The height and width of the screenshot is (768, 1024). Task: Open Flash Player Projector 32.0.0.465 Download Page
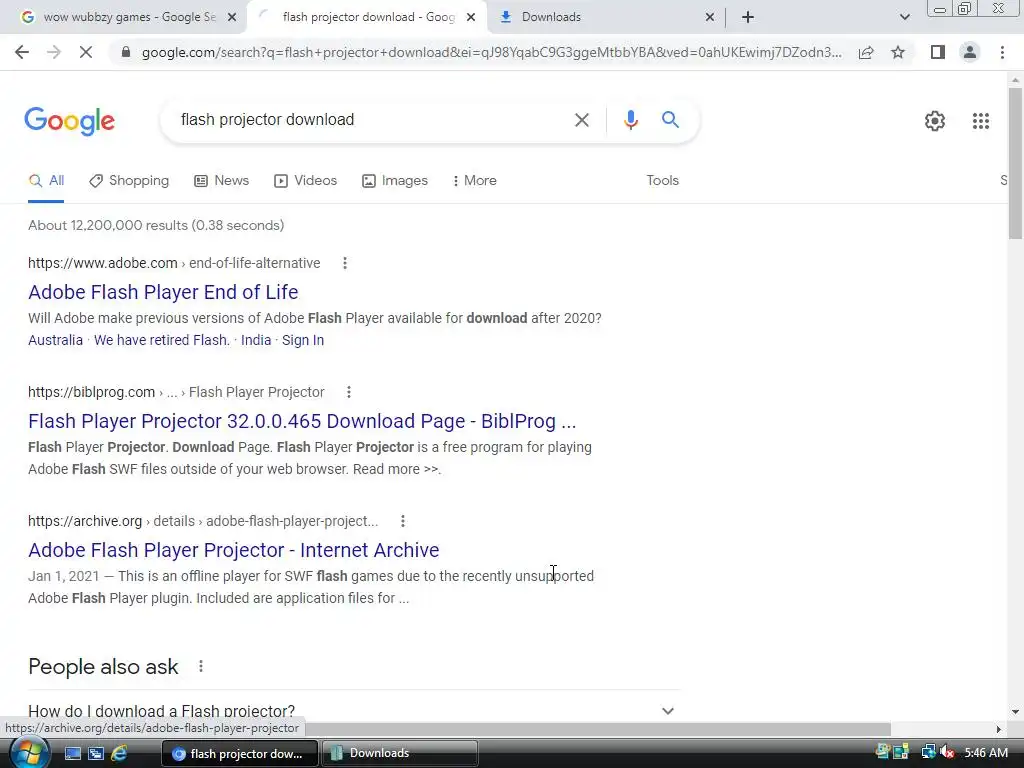[x=302, y=421]
